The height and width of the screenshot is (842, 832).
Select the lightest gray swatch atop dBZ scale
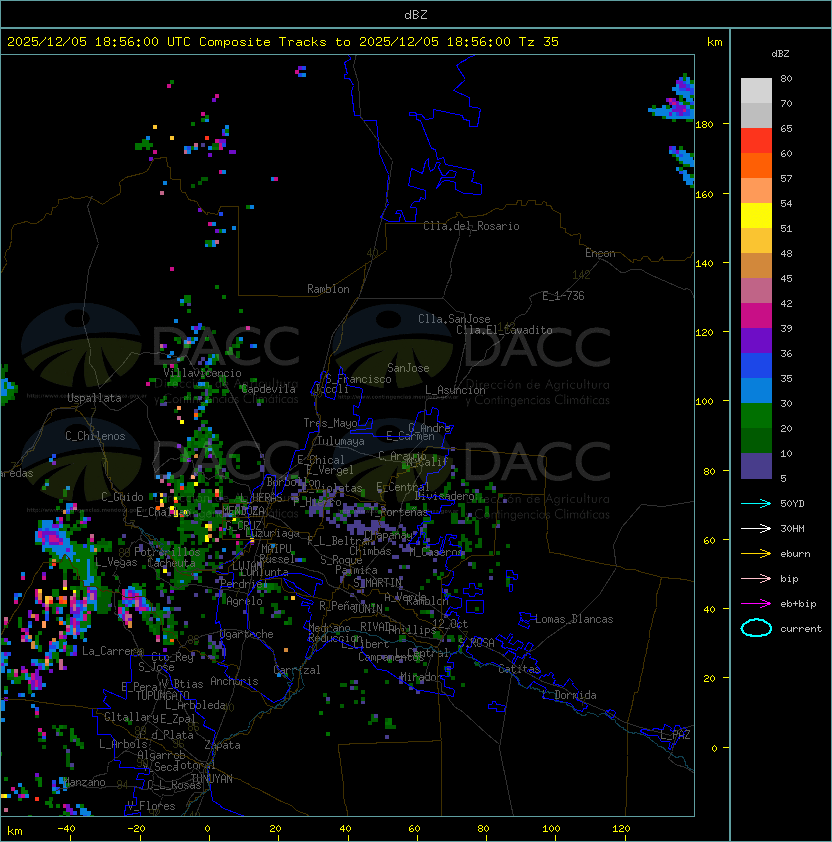[x=756, y=91]
